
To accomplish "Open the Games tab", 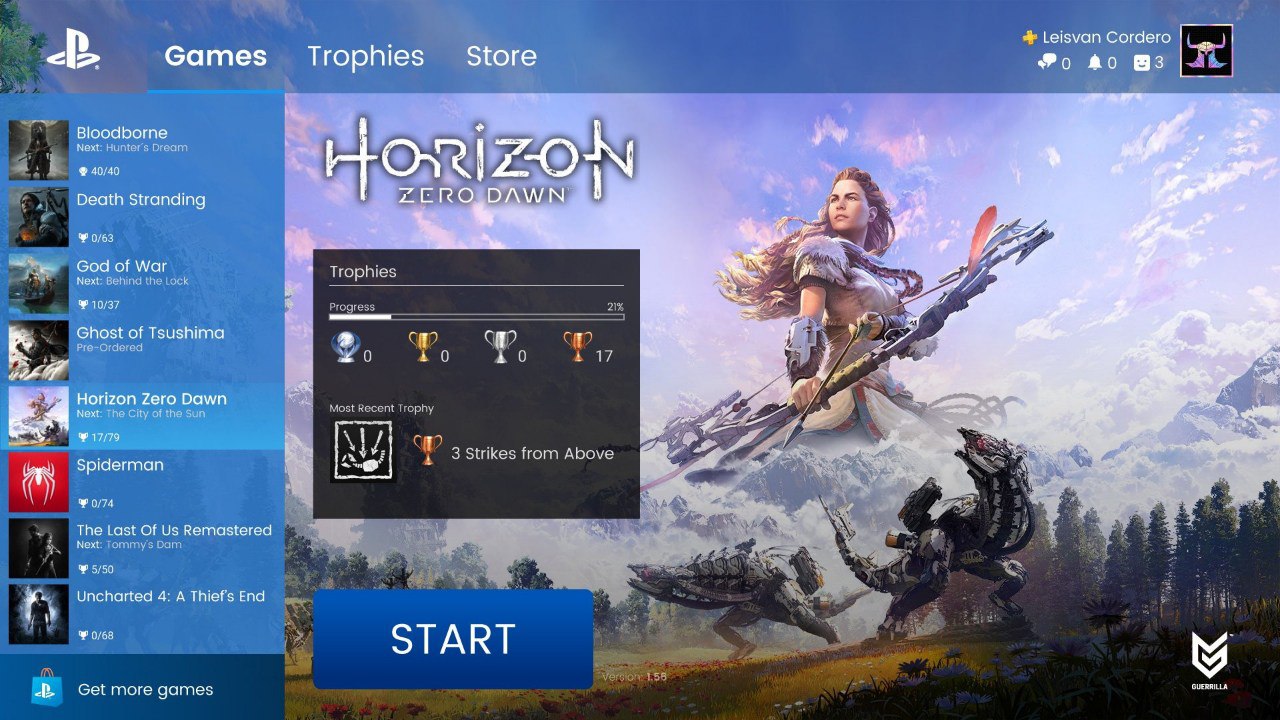I will (215, 56).
